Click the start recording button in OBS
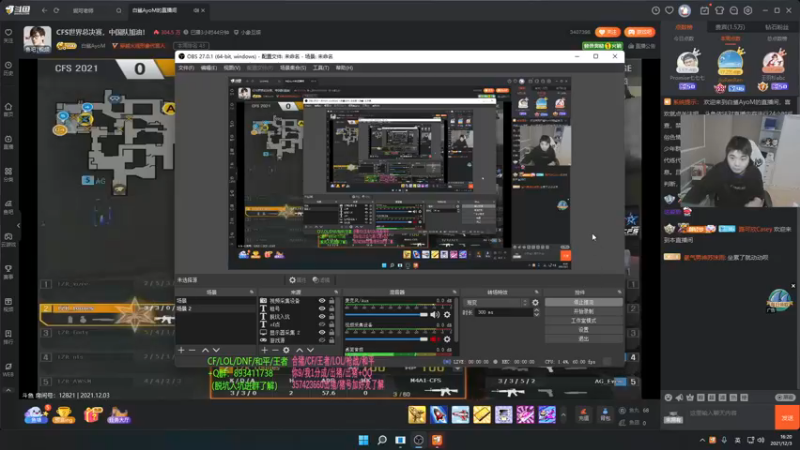 pos(584,312)
